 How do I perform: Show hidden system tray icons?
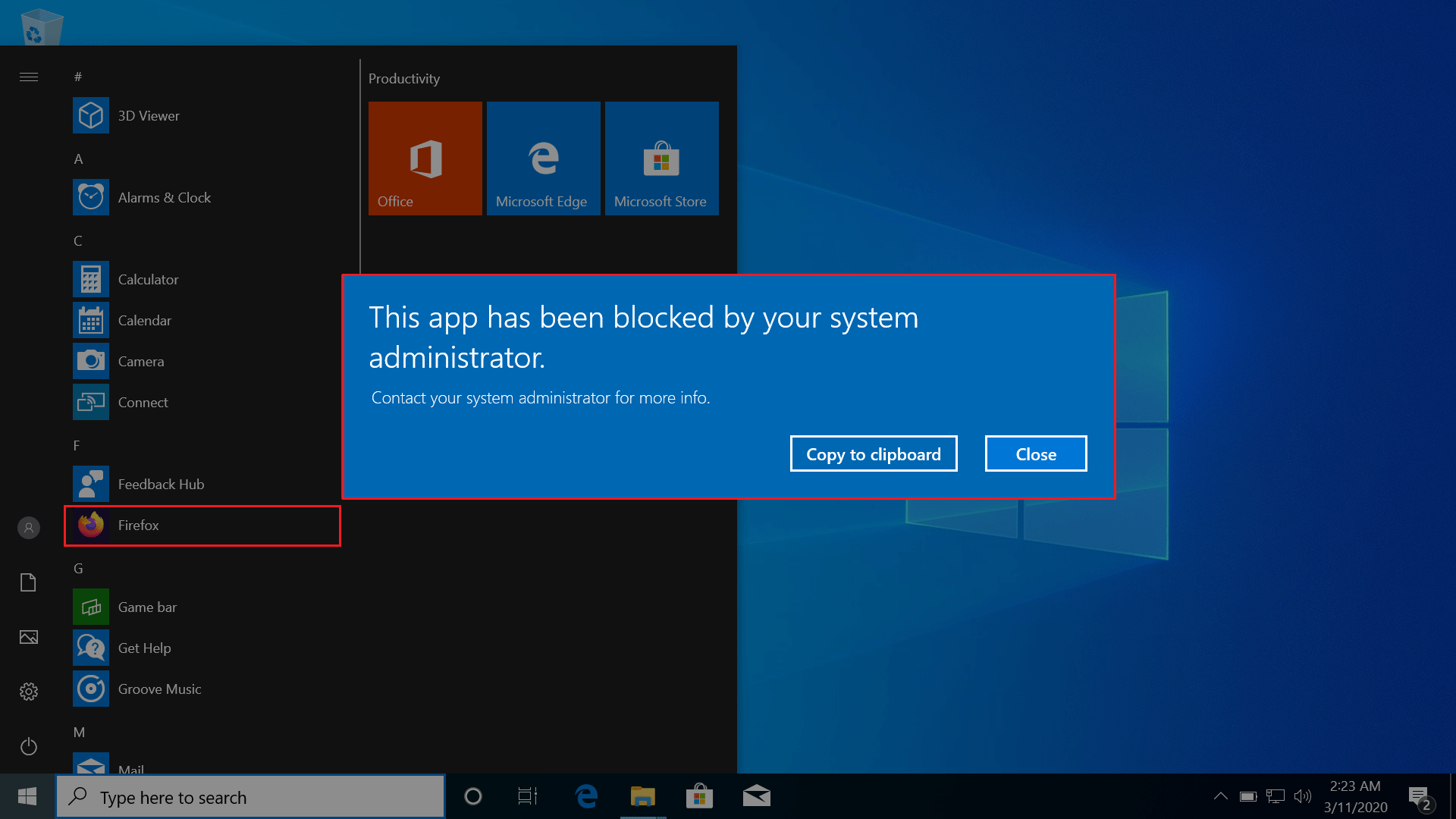pyautogui.click(x=1220, y=796)
